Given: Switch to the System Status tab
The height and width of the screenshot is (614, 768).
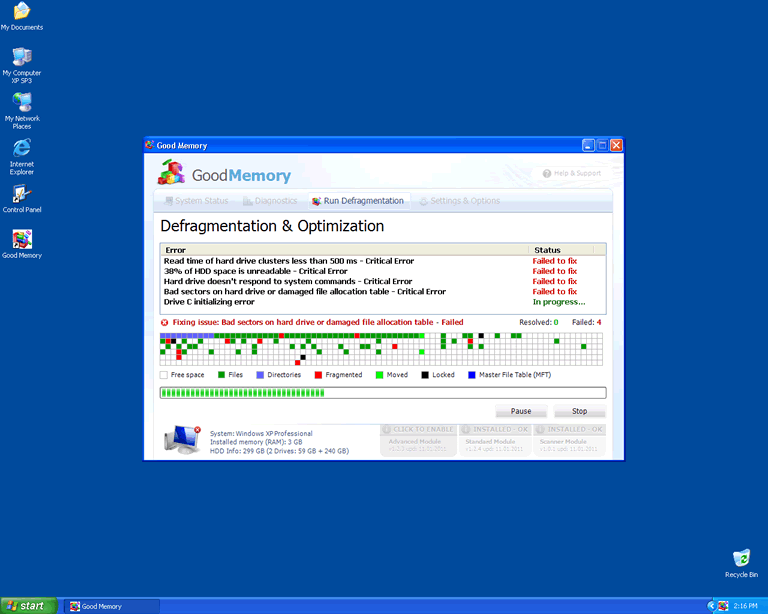Looking at the screenshot, I should (x=196, y=201).
